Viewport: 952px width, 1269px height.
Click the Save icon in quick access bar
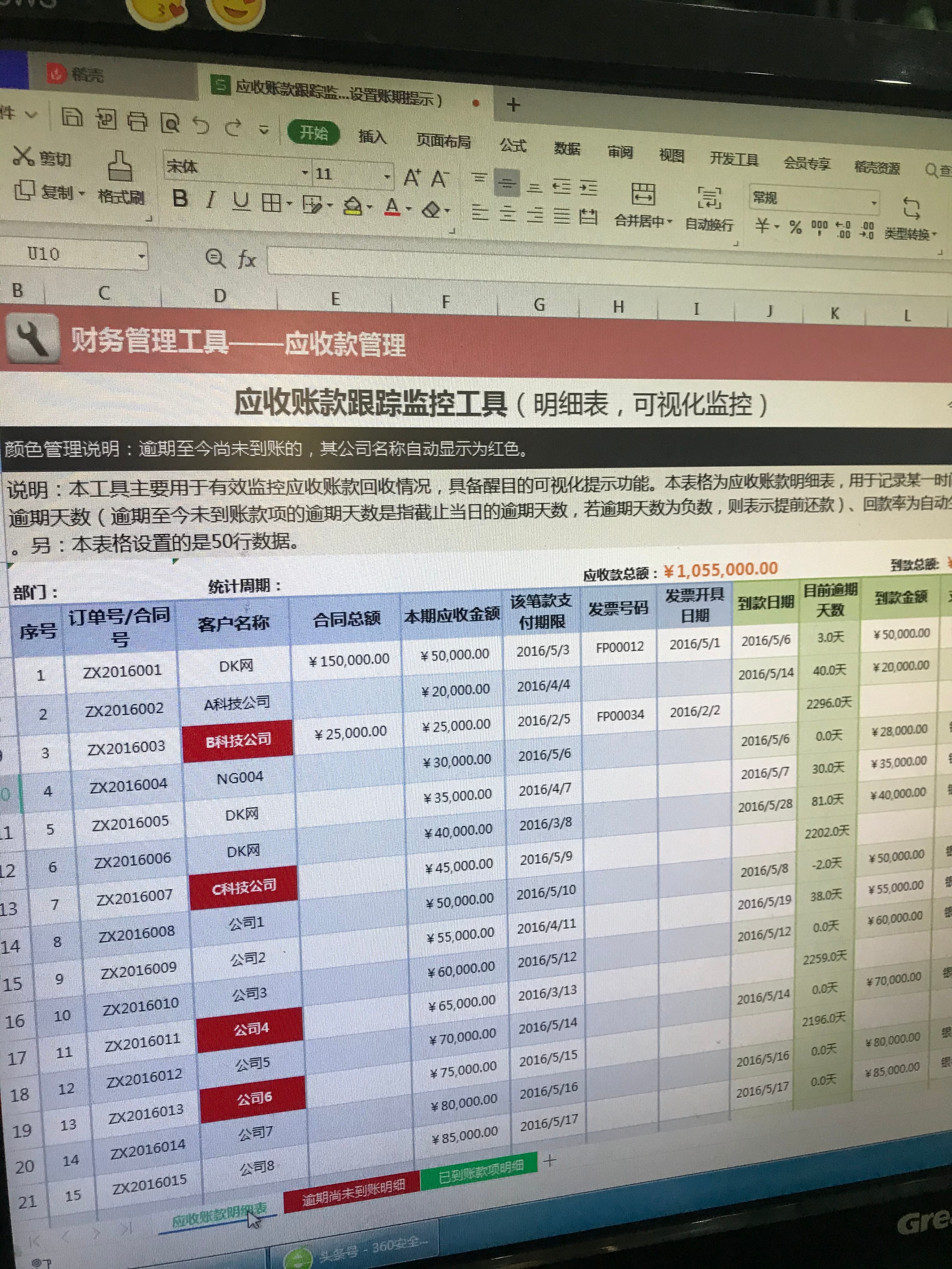(72, 117)
